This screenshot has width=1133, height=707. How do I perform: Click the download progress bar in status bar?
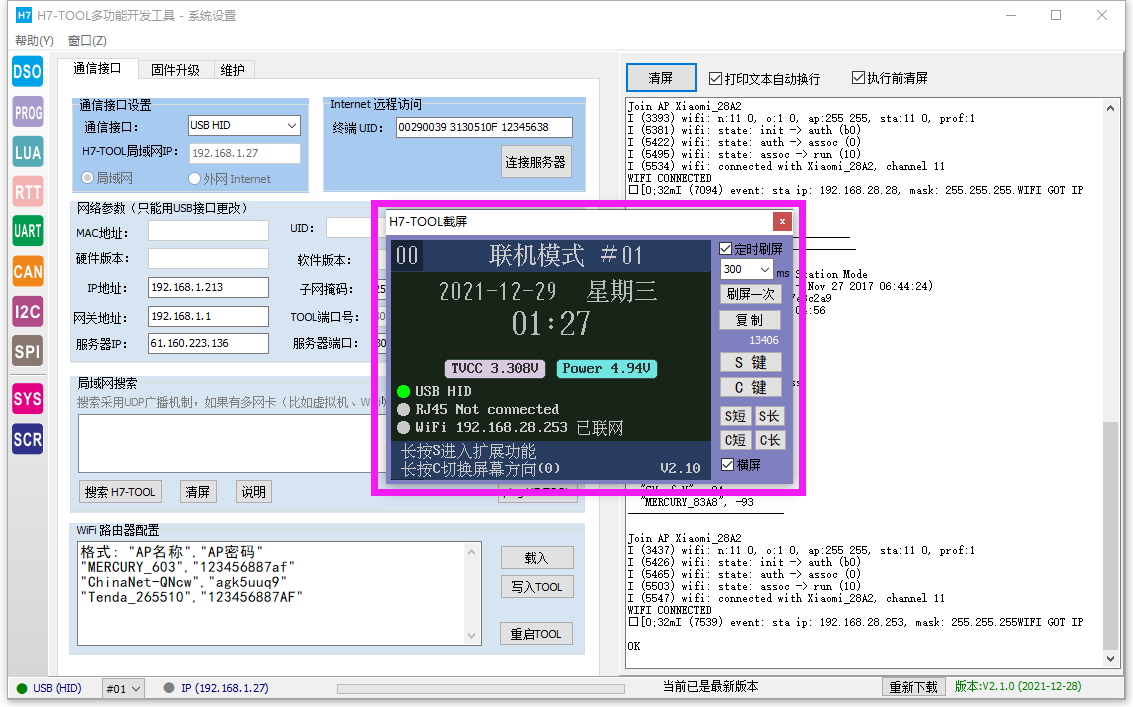[x=481, y=689]
